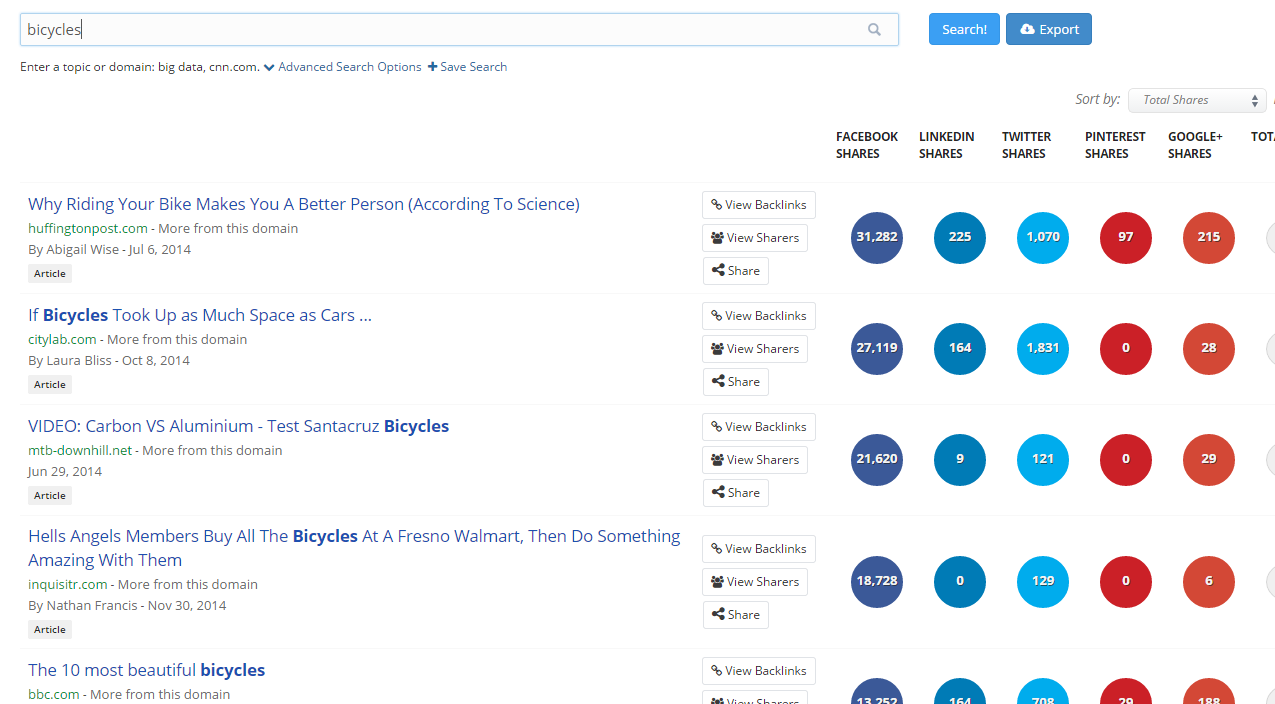The height and width of the screenshot is (704, 1275).
Task: Click inside the bicycles search input field
Action: (x=400, y=29)
